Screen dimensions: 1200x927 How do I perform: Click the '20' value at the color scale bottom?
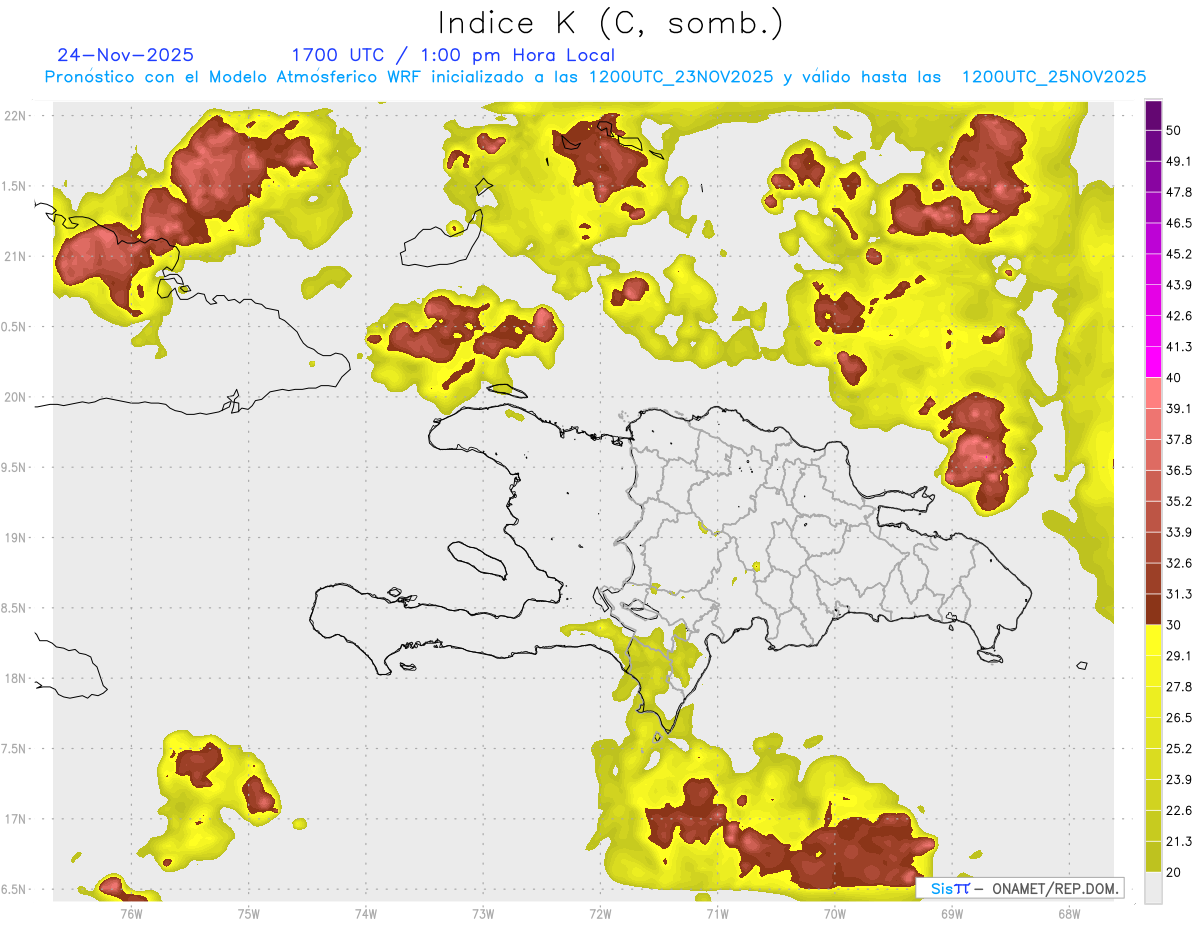tap(1174, 873)
